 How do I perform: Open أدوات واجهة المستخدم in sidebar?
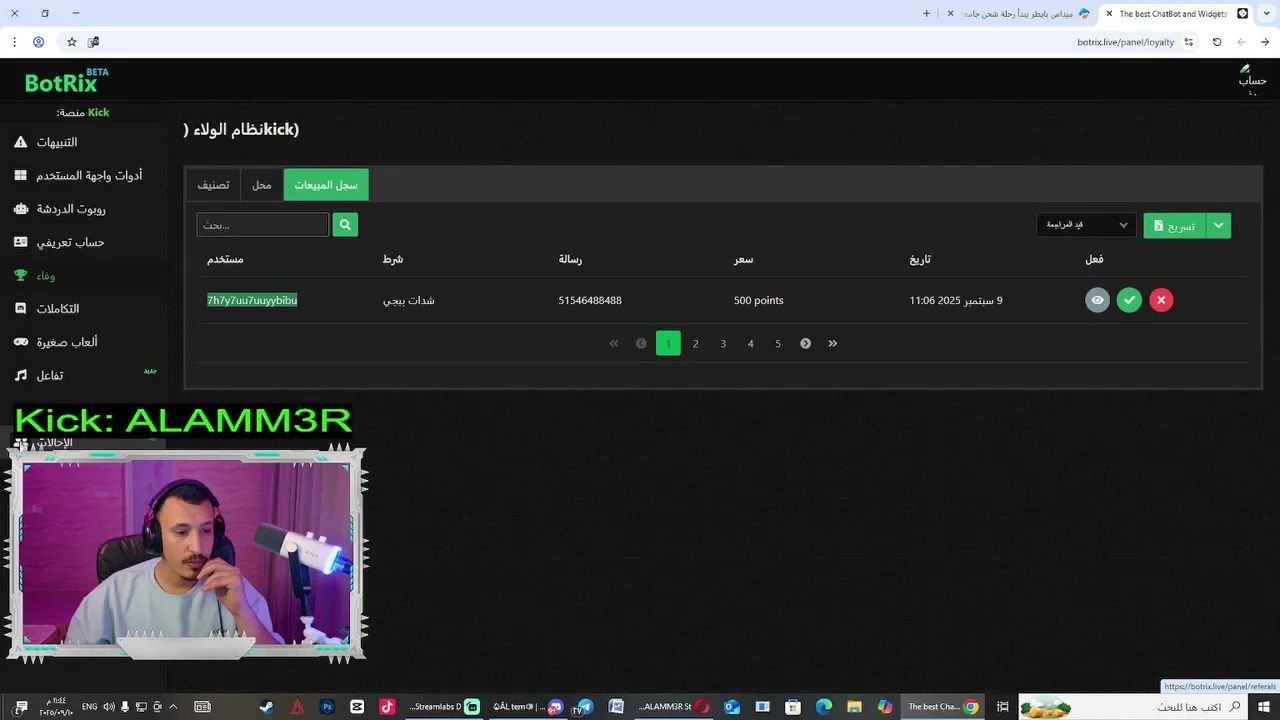coord(89,175)
